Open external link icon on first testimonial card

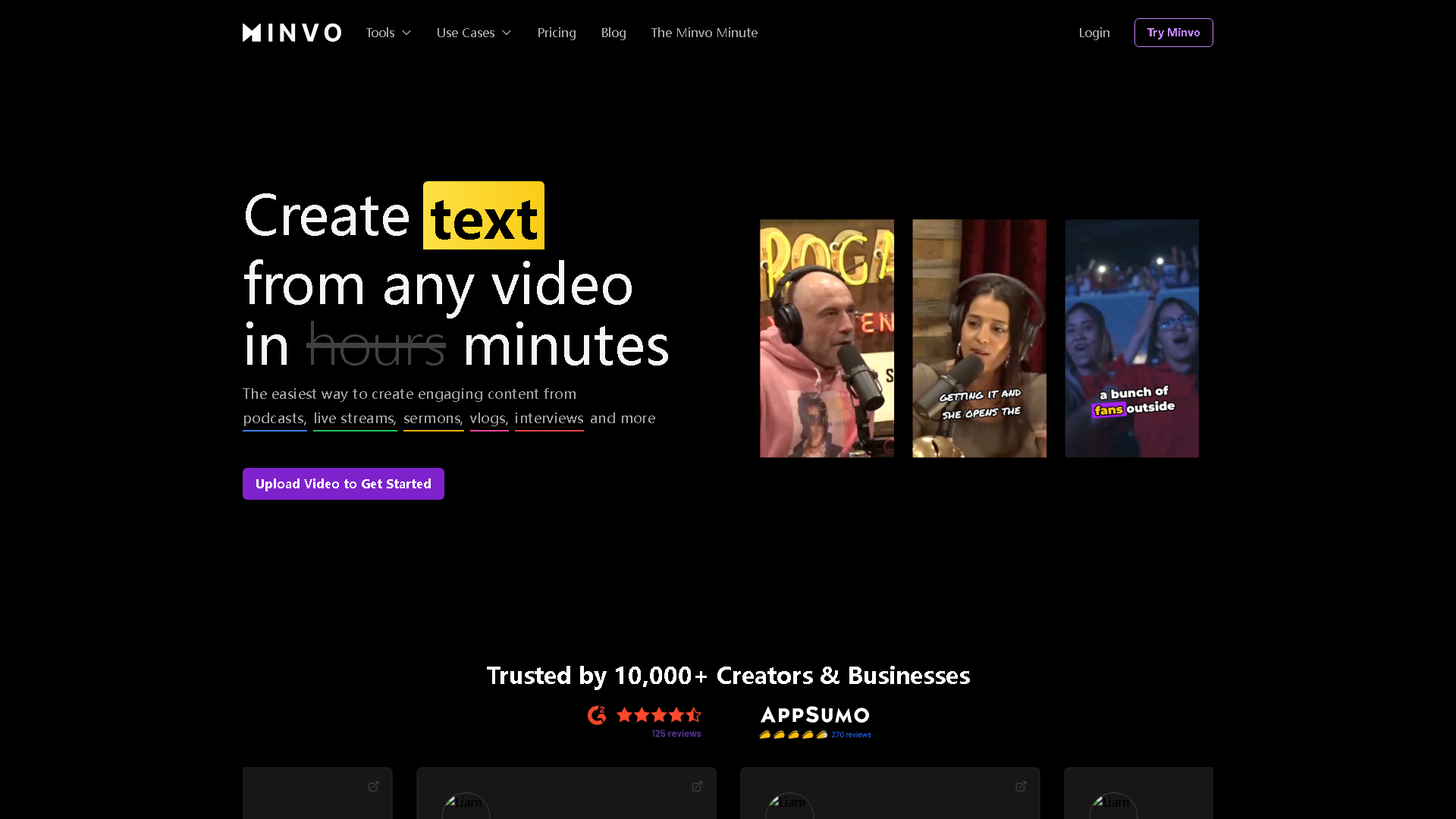(373, 786)
